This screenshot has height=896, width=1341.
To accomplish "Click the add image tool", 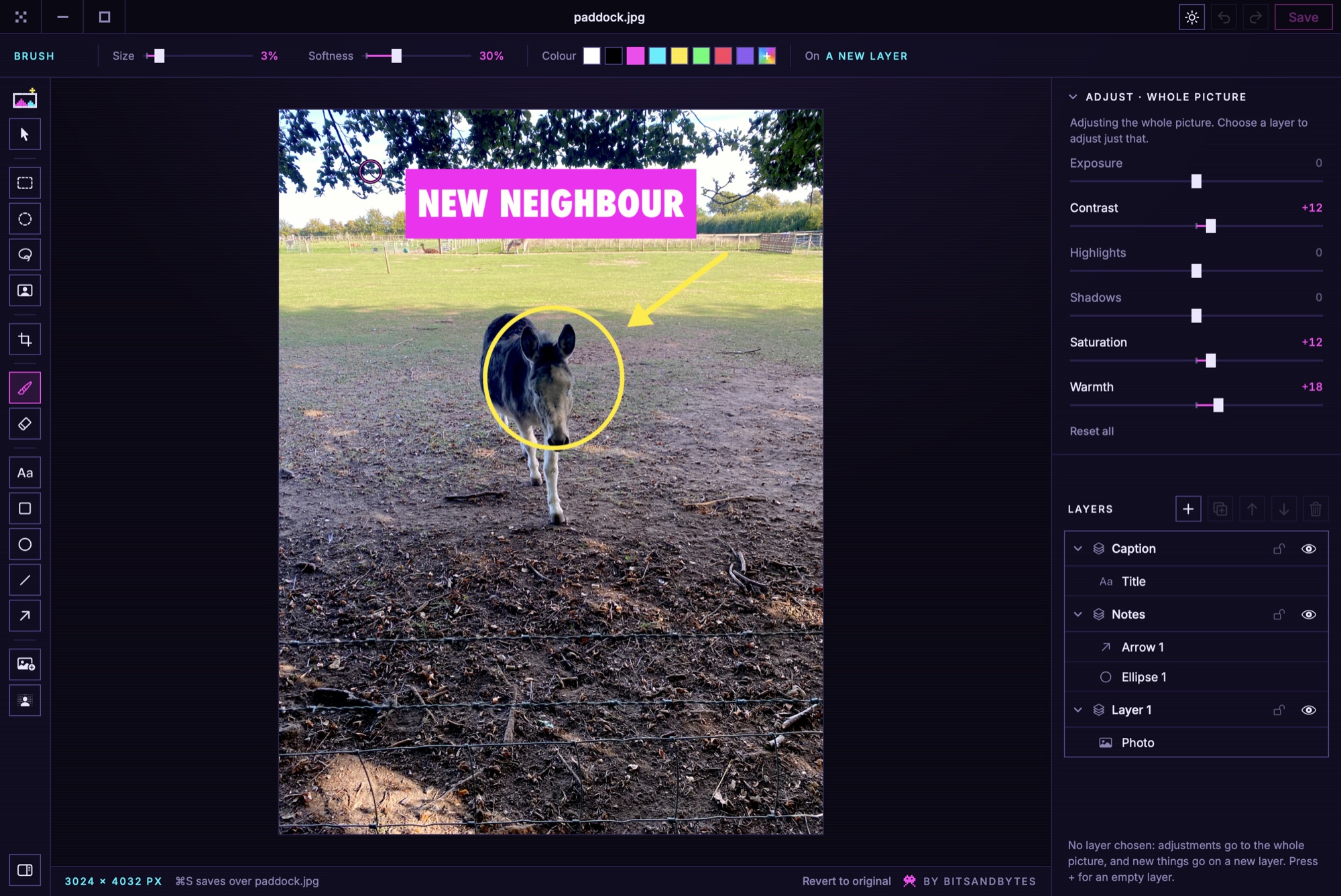I will 25,664.
